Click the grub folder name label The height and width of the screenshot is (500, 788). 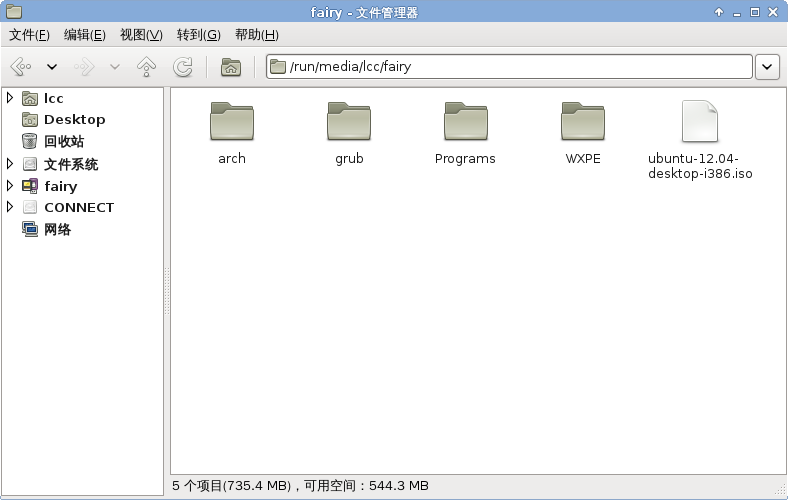pyautogui.click(x=349, y=159)
